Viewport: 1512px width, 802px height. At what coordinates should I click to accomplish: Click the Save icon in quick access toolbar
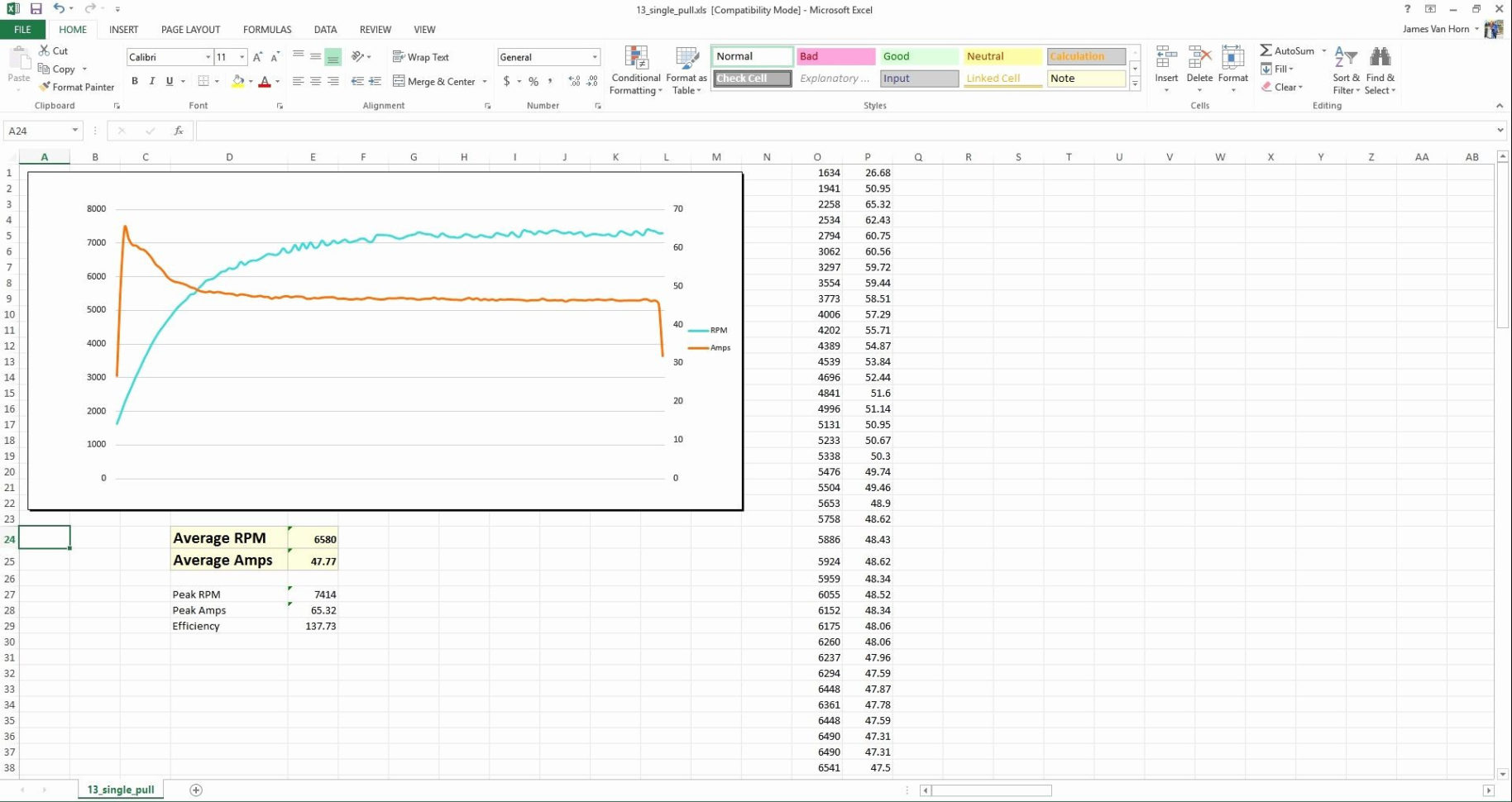[36, 9]
